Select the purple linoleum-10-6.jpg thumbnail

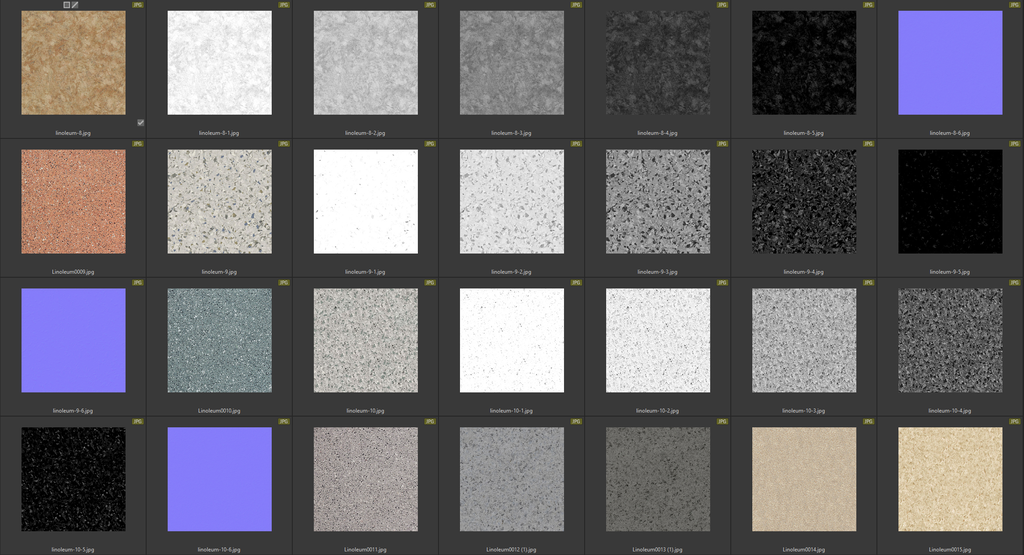219,480
